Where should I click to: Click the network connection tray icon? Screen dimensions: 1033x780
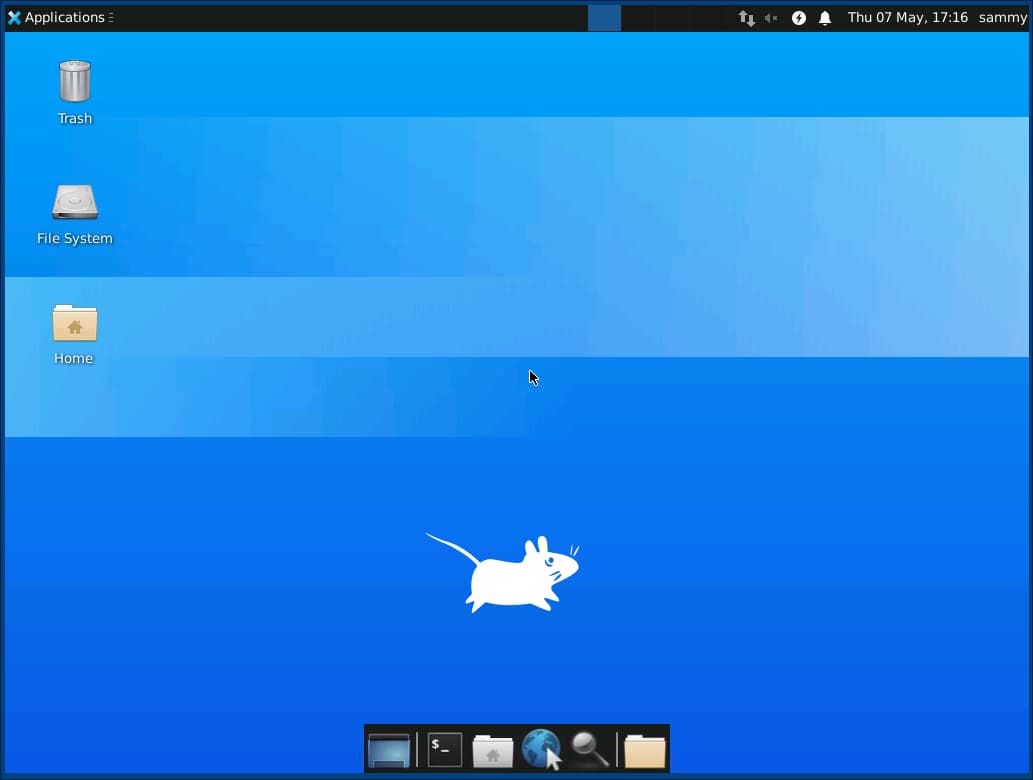[x=746, y=18]
